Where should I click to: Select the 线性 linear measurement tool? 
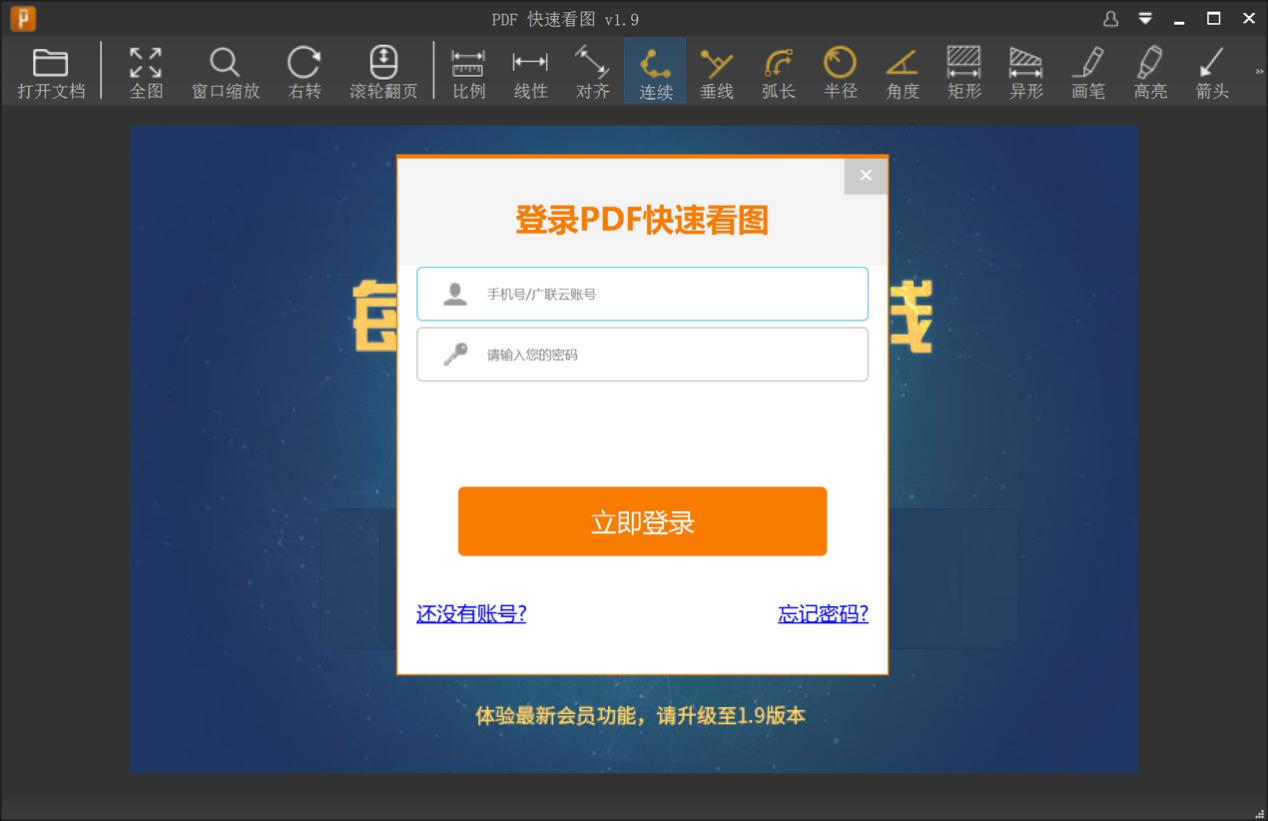pos(530,70)
